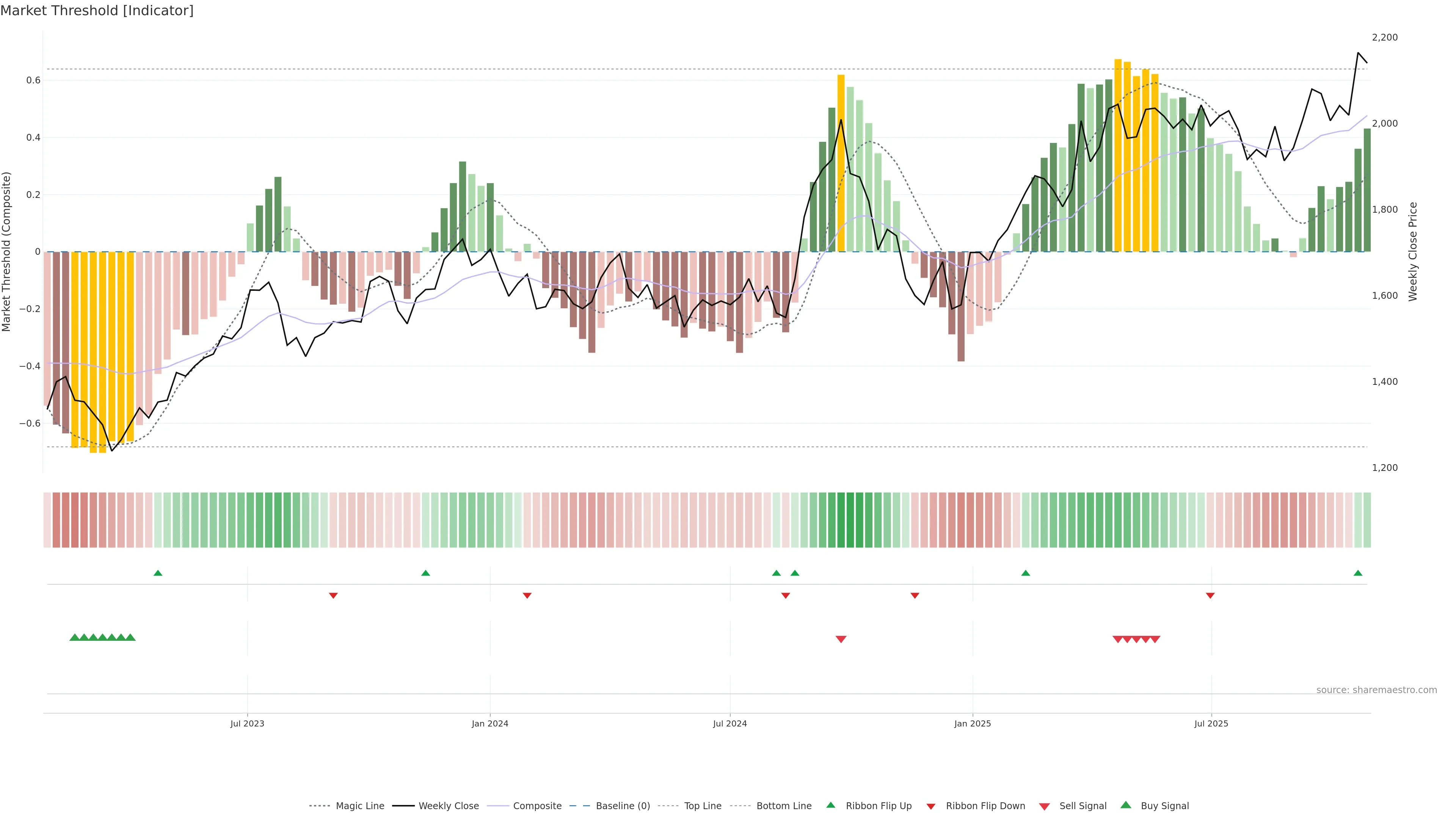Click the rightmost green ribbon flip up marker
Screen dimensions: 1456x819
[1358, 573]
